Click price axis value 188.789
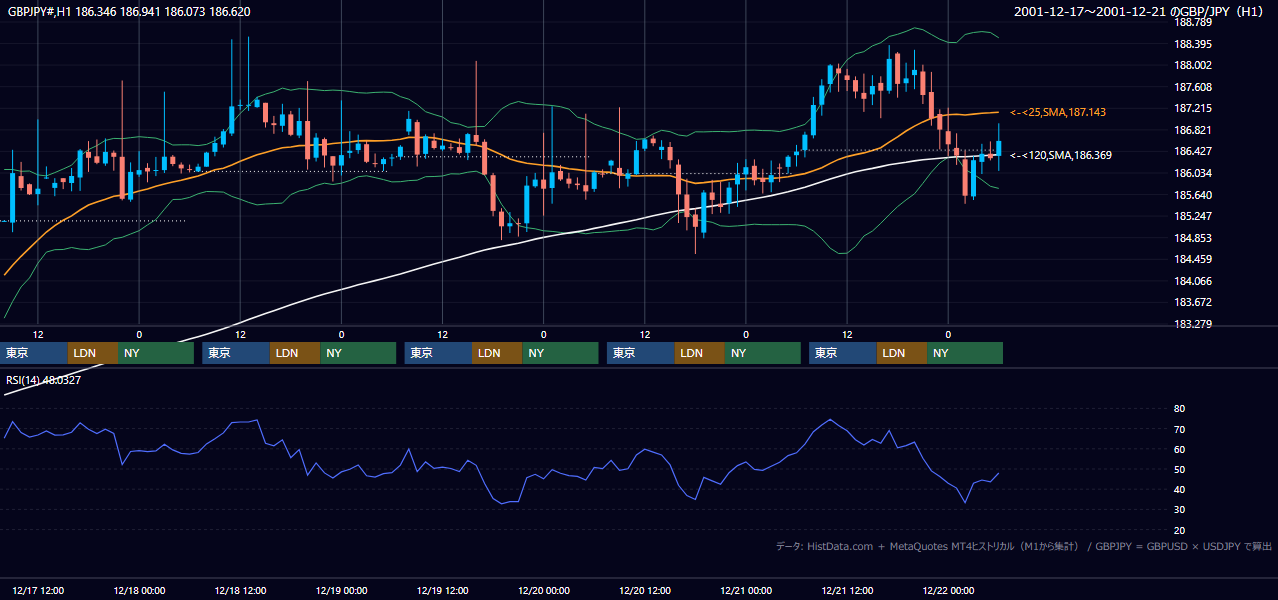 pyautogui.click(x=1192, y=23)
